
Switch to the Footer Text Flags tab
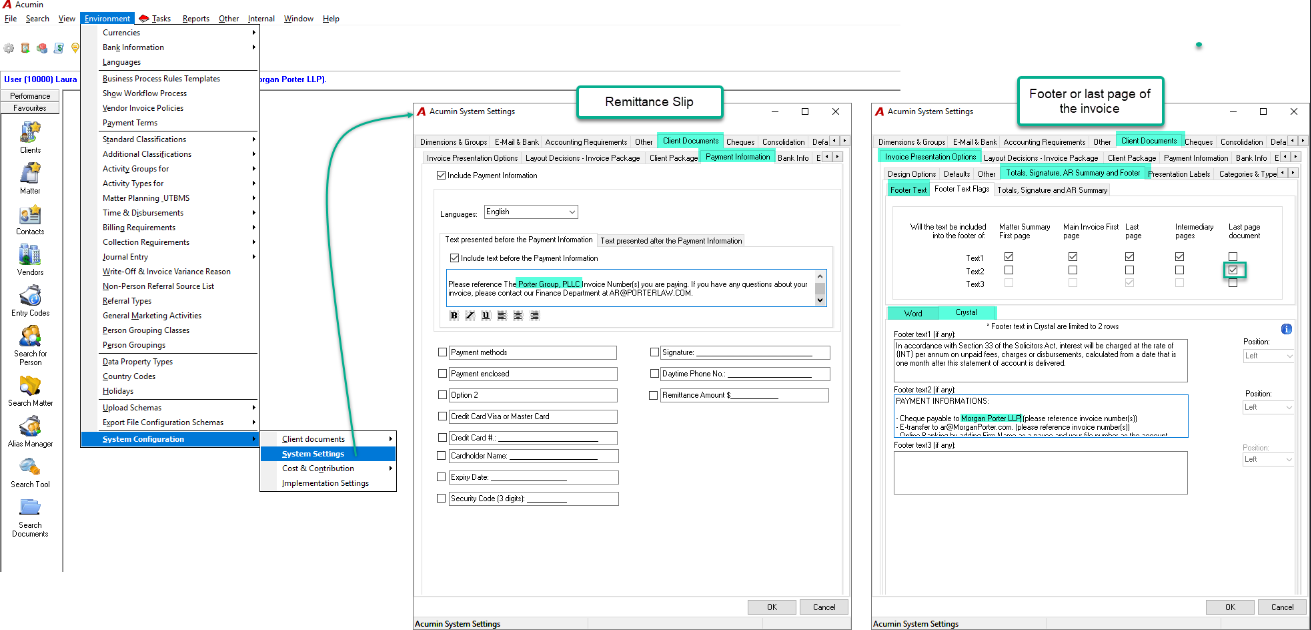[x=961, y=189]
